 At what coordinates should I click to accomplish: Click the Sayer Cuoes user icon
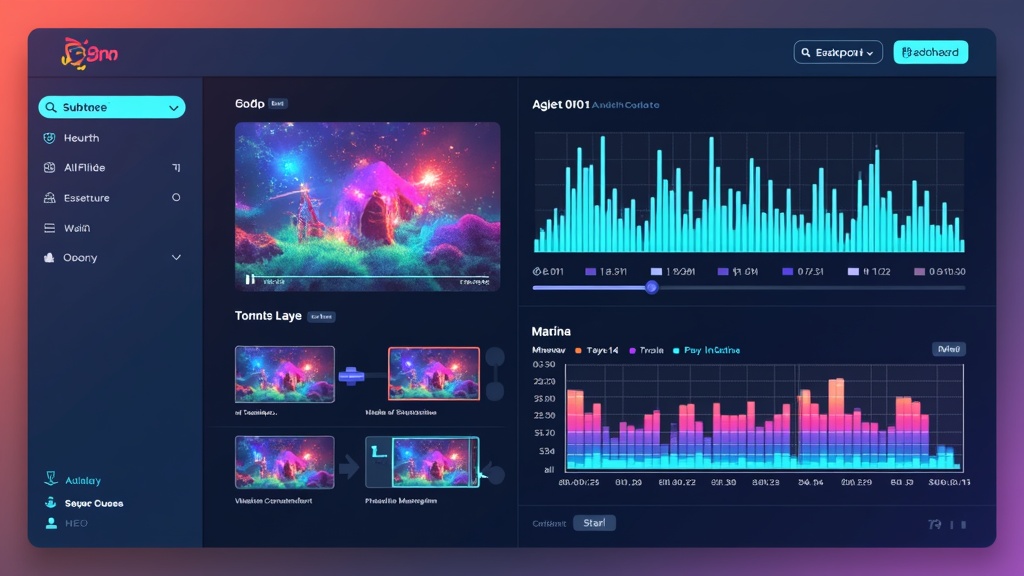coord(52,502)
